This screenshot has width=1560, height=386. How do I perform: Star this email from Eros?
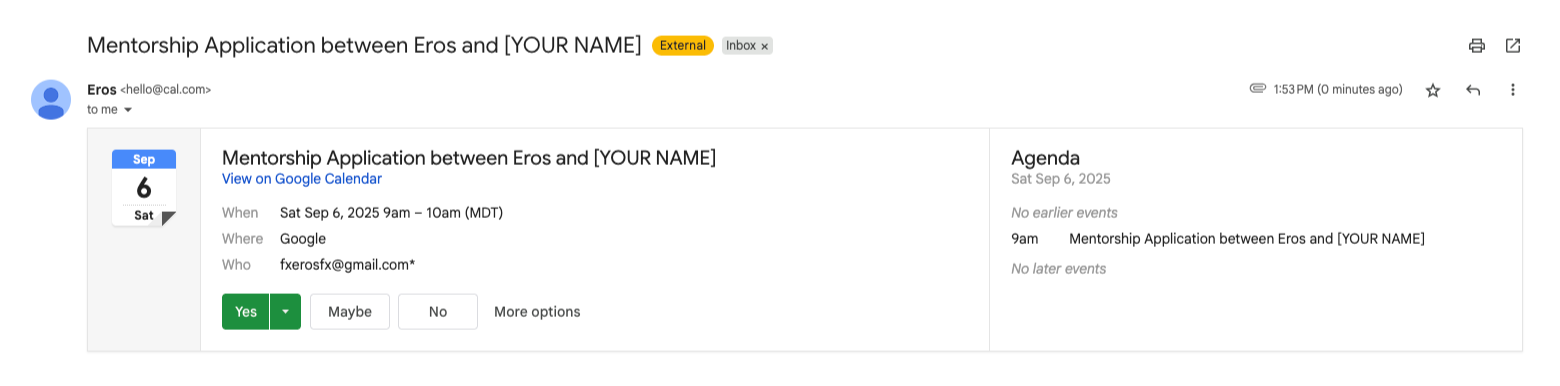tap(1433, 90)
